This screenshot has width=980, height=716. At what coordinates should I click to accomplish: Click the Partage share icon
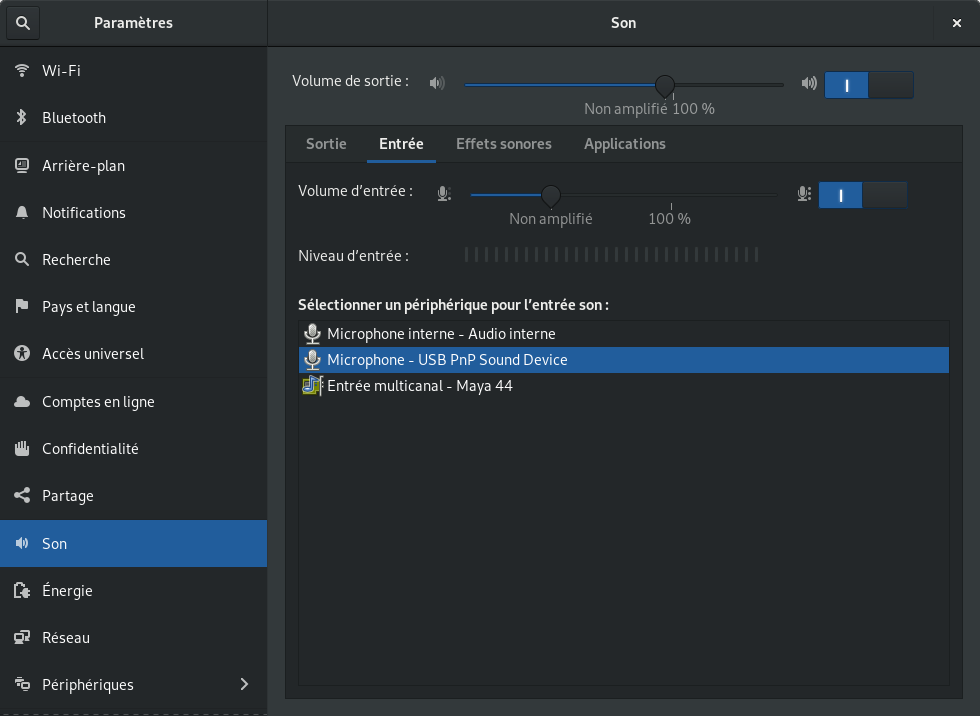coord(22,496)
